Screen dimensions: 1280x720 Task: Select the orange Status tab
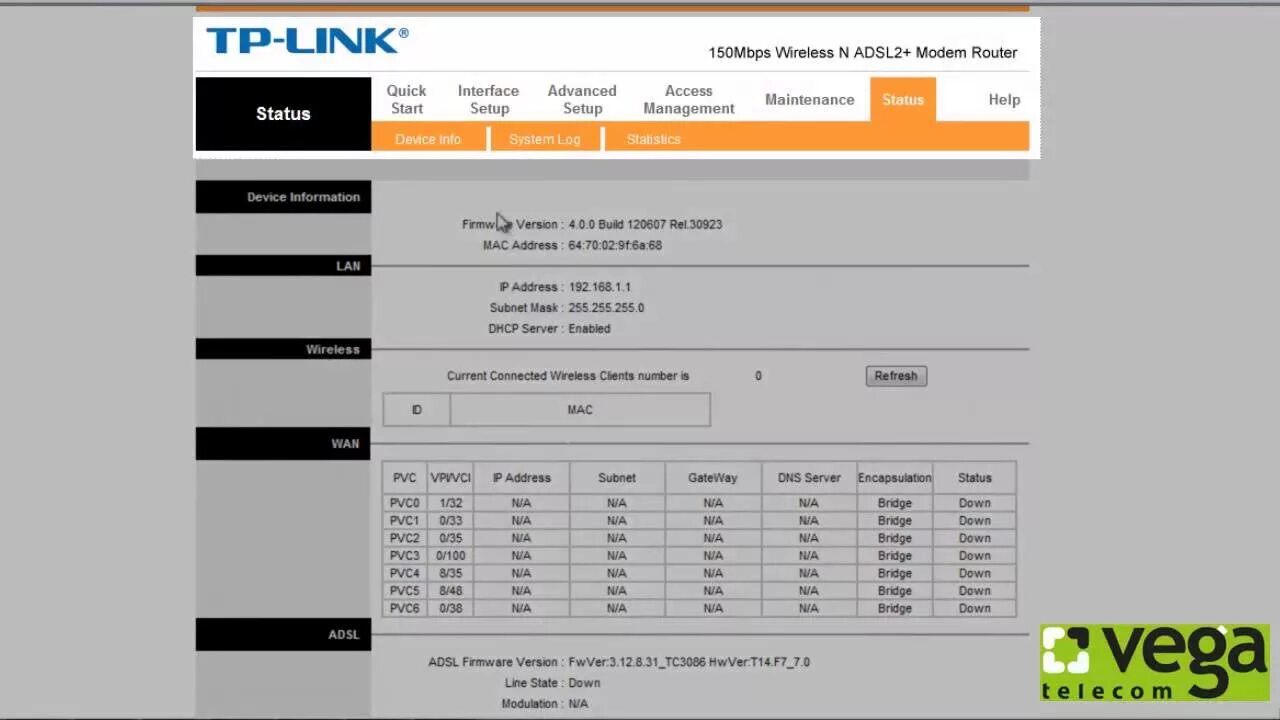click(903, 99)
